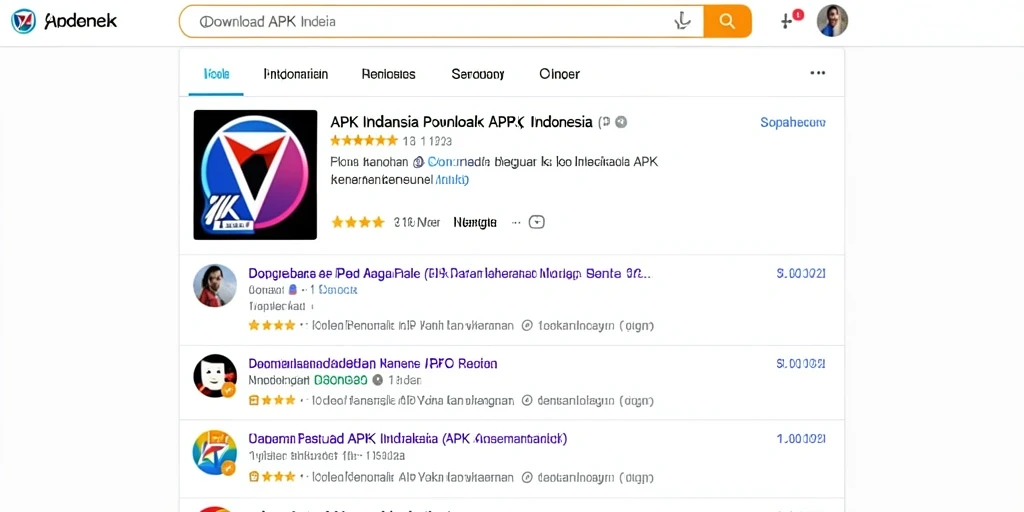Viewport: 1024px width, 512px height.
Task: Click into the Download APK search field
Action: click(x=431, y=22)
